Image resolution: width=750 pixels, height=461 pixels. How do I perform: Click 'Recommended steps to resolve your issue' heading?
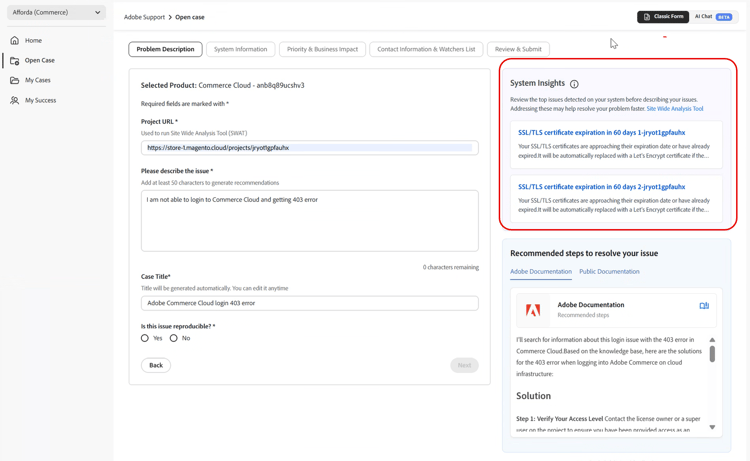[584, 253]
